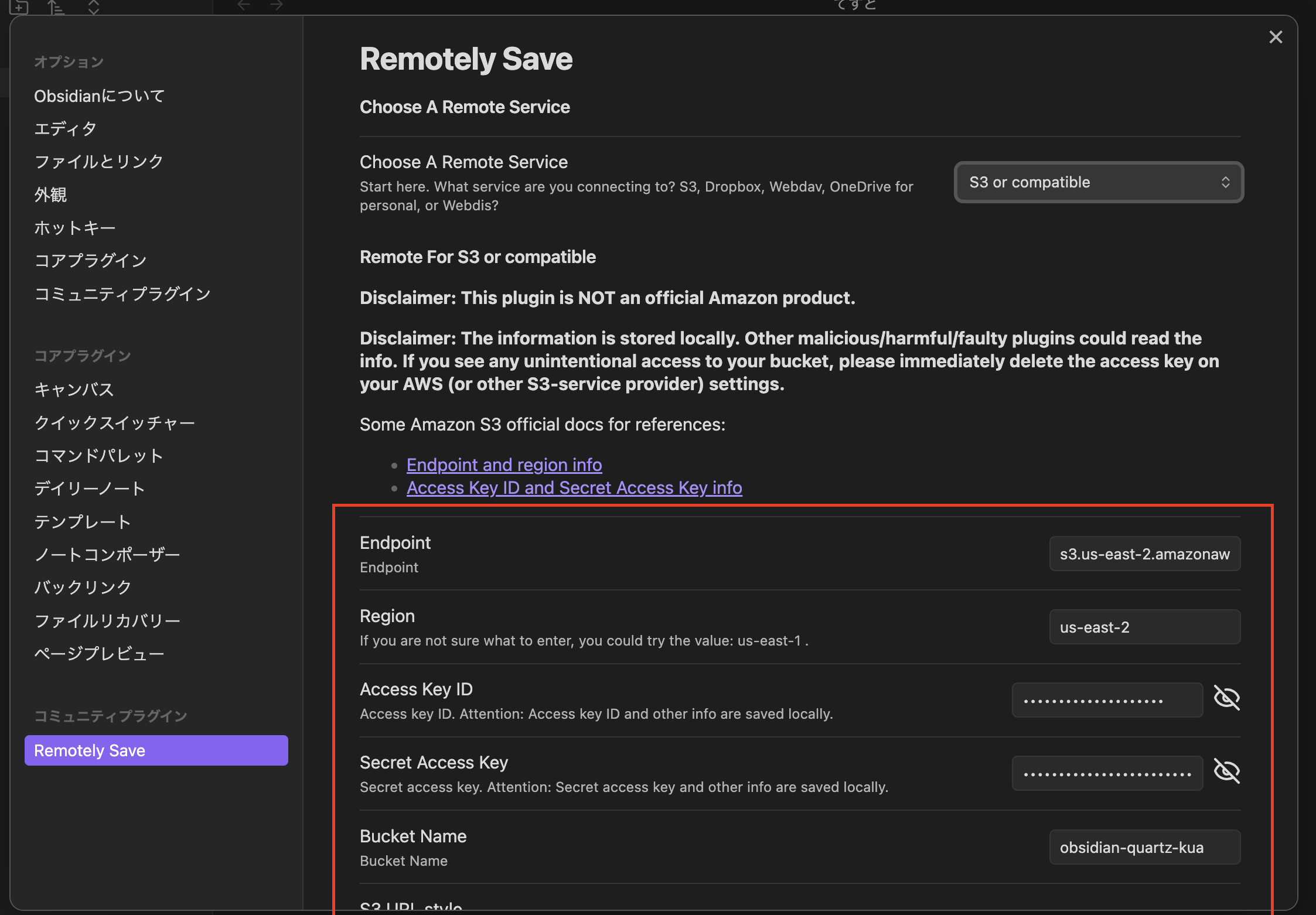Open the Endpoint and region info link
Viewport: 1316px width, 915px height.
tap(504, 465)
